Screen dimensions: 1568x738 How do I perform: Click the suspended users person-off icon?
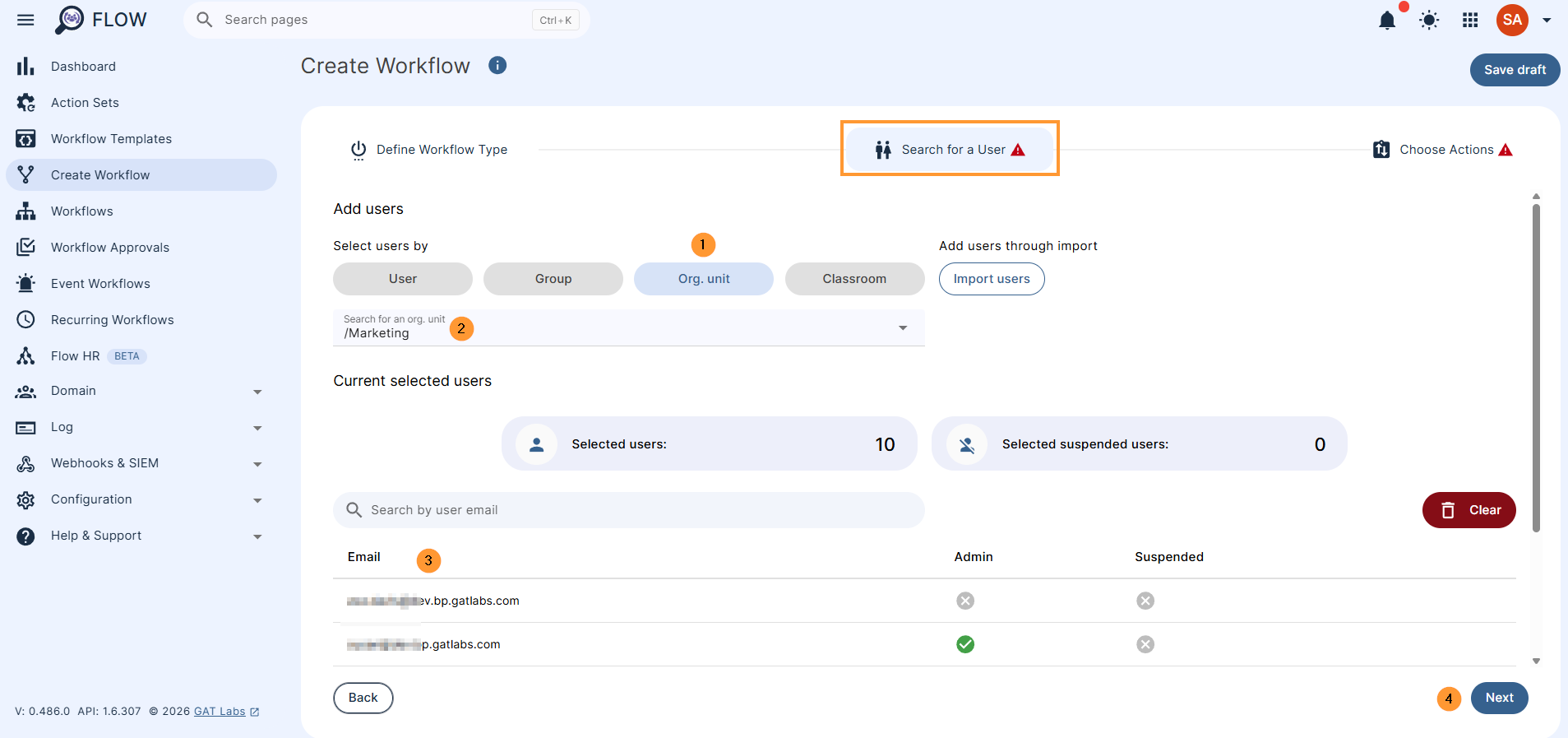tap(967, 445)
